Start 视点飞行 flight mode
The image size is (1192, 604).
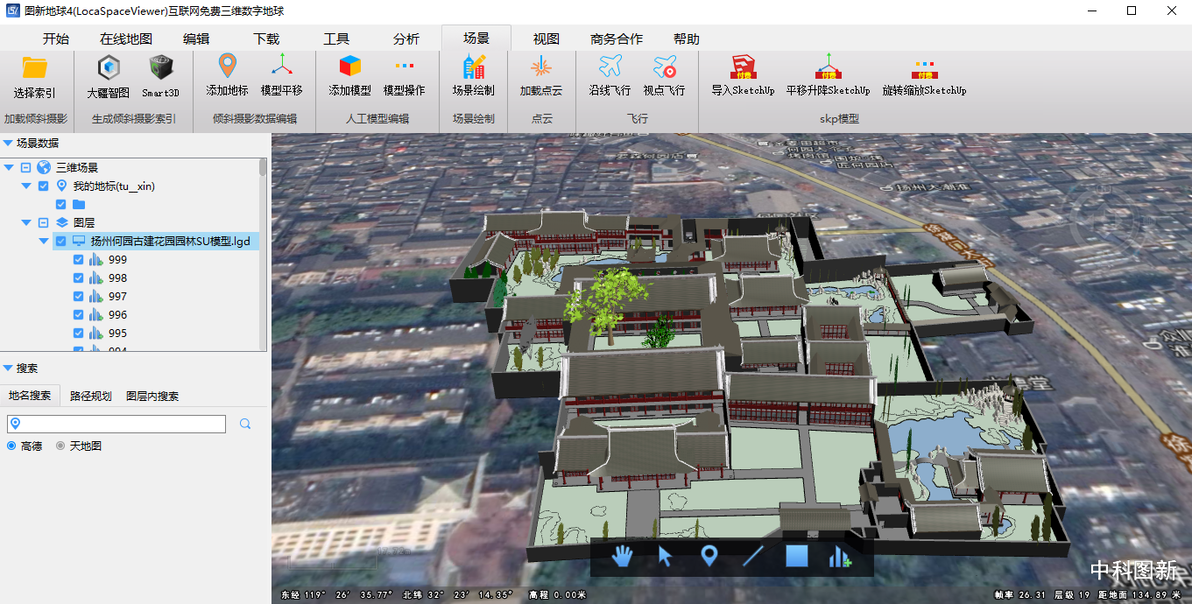664,74
